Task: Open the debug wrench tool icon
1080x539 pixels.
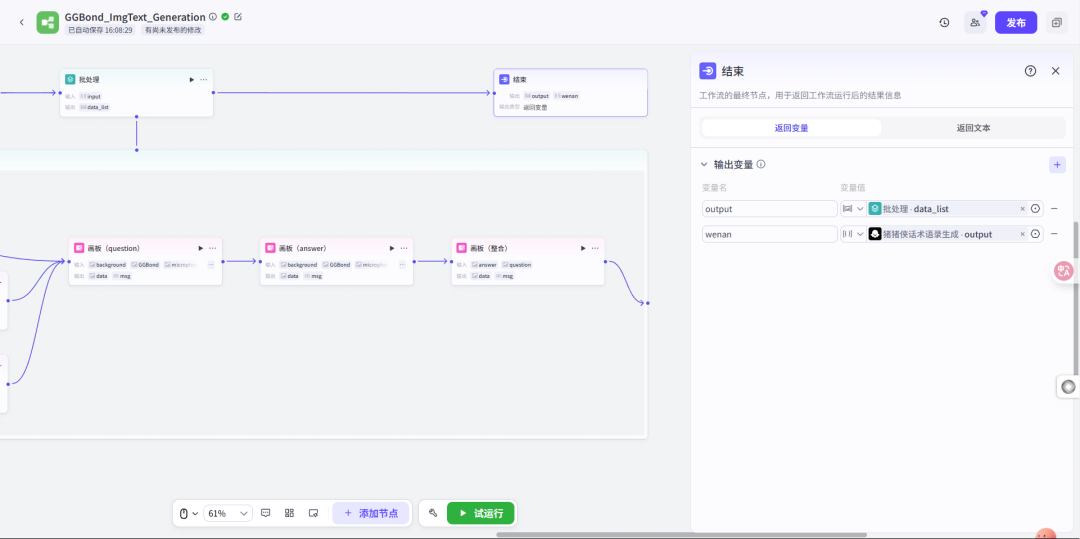Action: click(433, 513)
